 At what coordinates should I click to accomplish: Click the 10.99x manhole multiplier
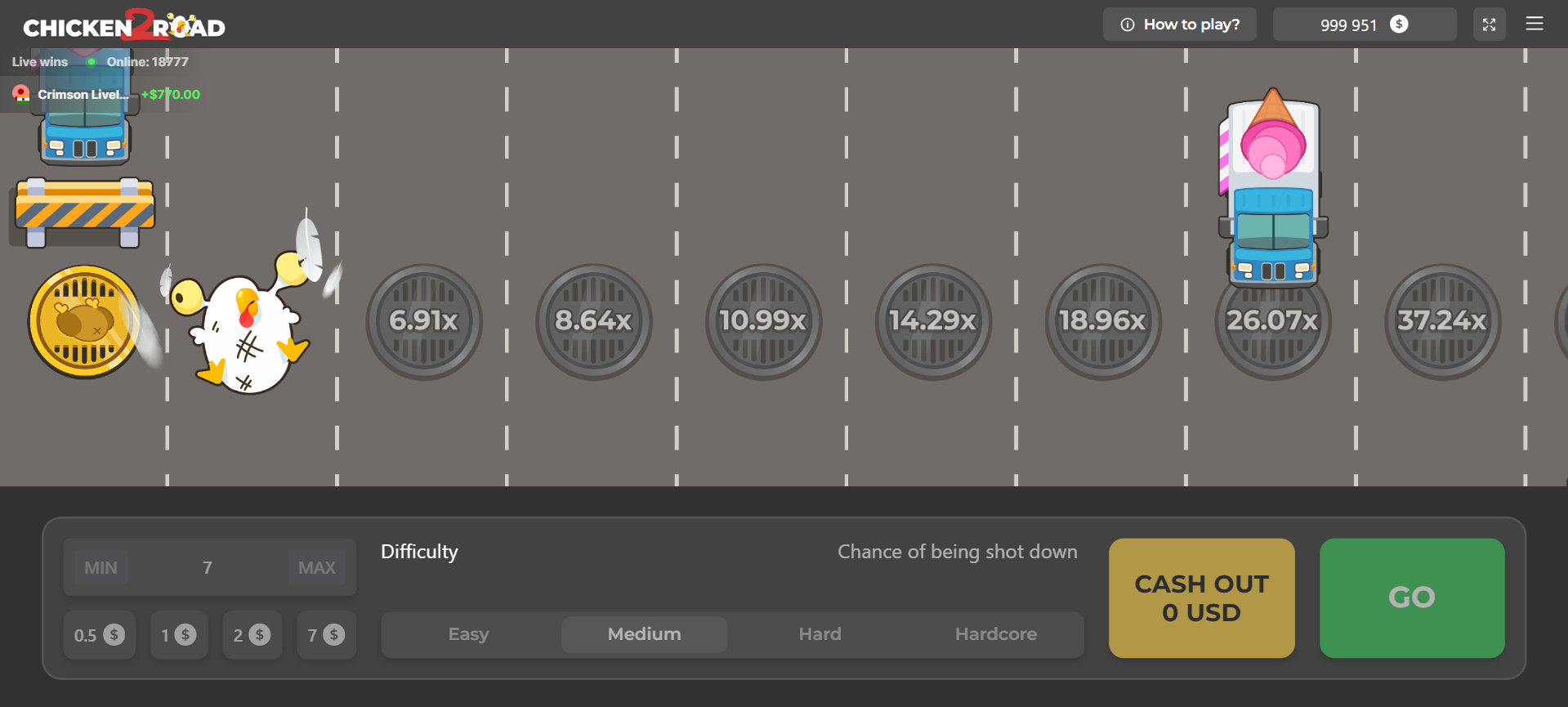click(x=763, y=321)
